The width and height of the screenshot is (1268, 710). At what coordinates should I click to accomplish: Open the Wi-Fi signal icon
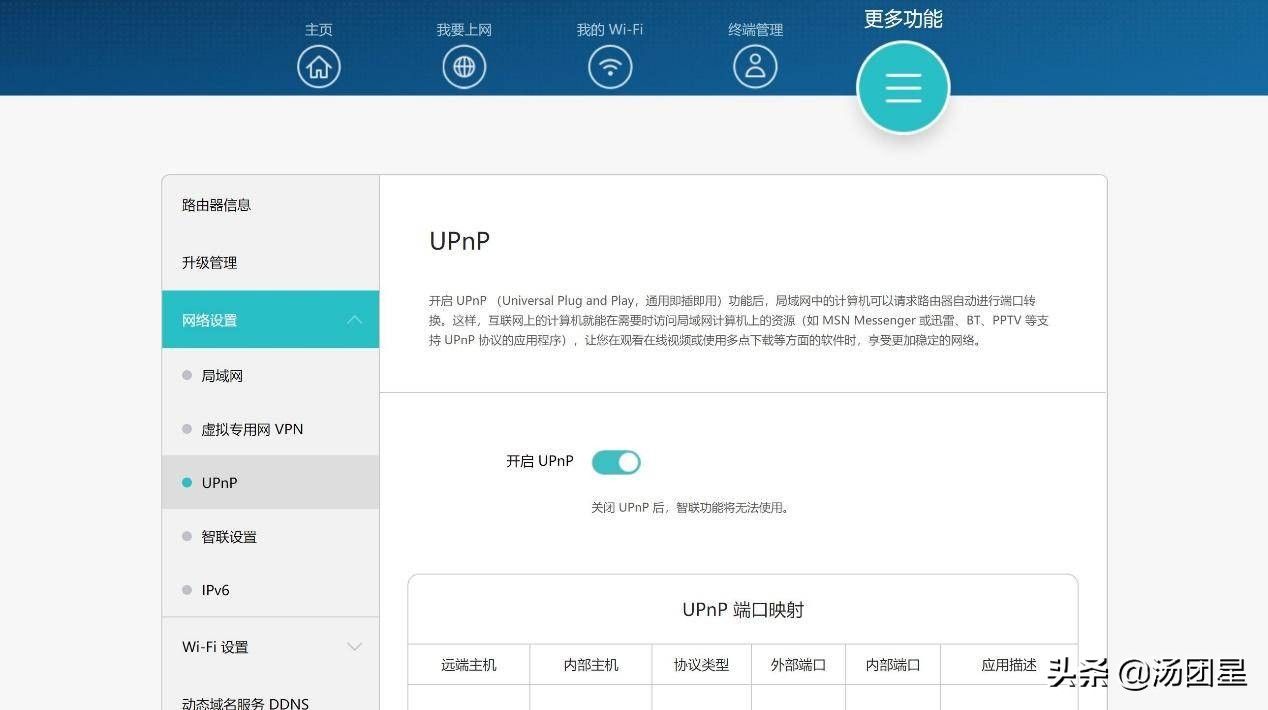point(610,67)
